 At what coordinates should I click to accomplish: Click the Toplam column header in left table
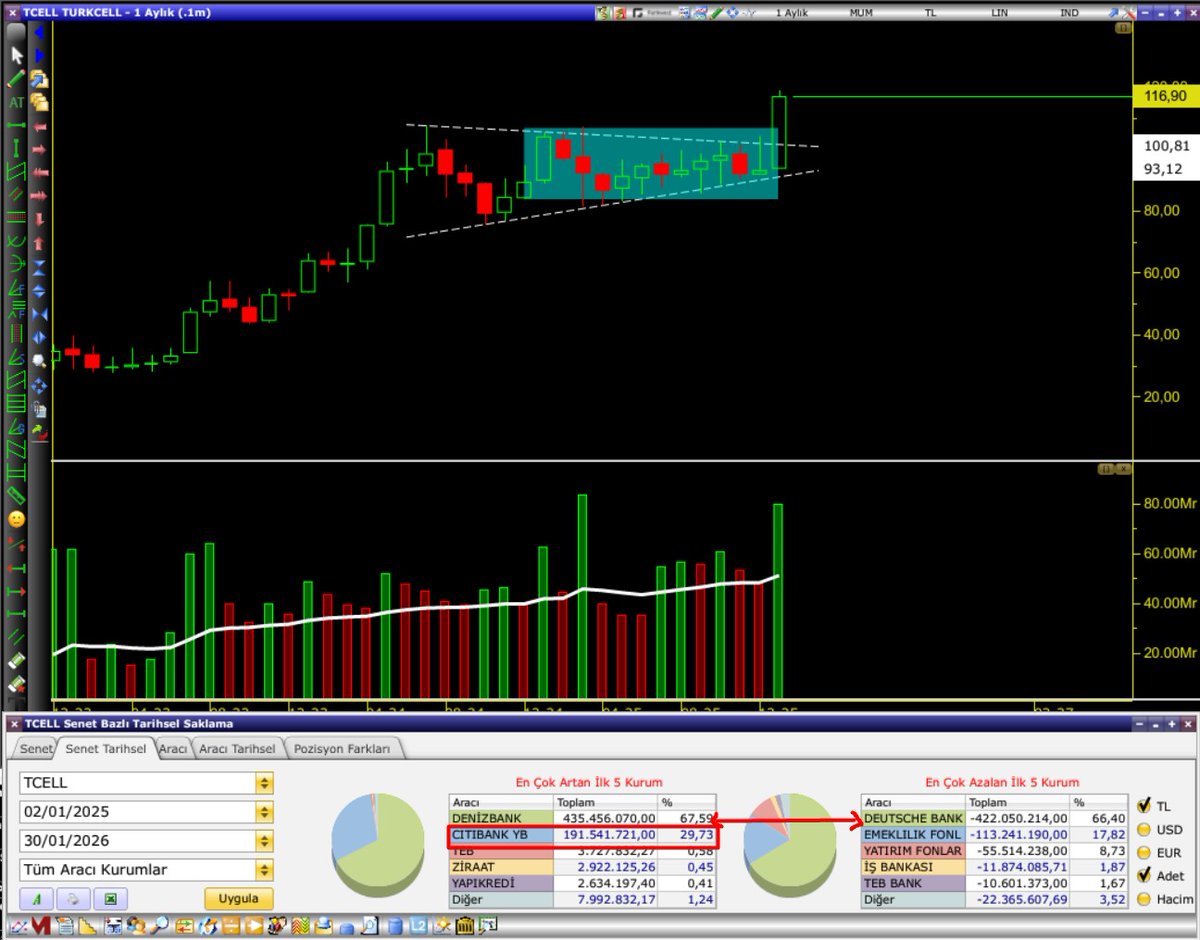click(x=605, y=802)
